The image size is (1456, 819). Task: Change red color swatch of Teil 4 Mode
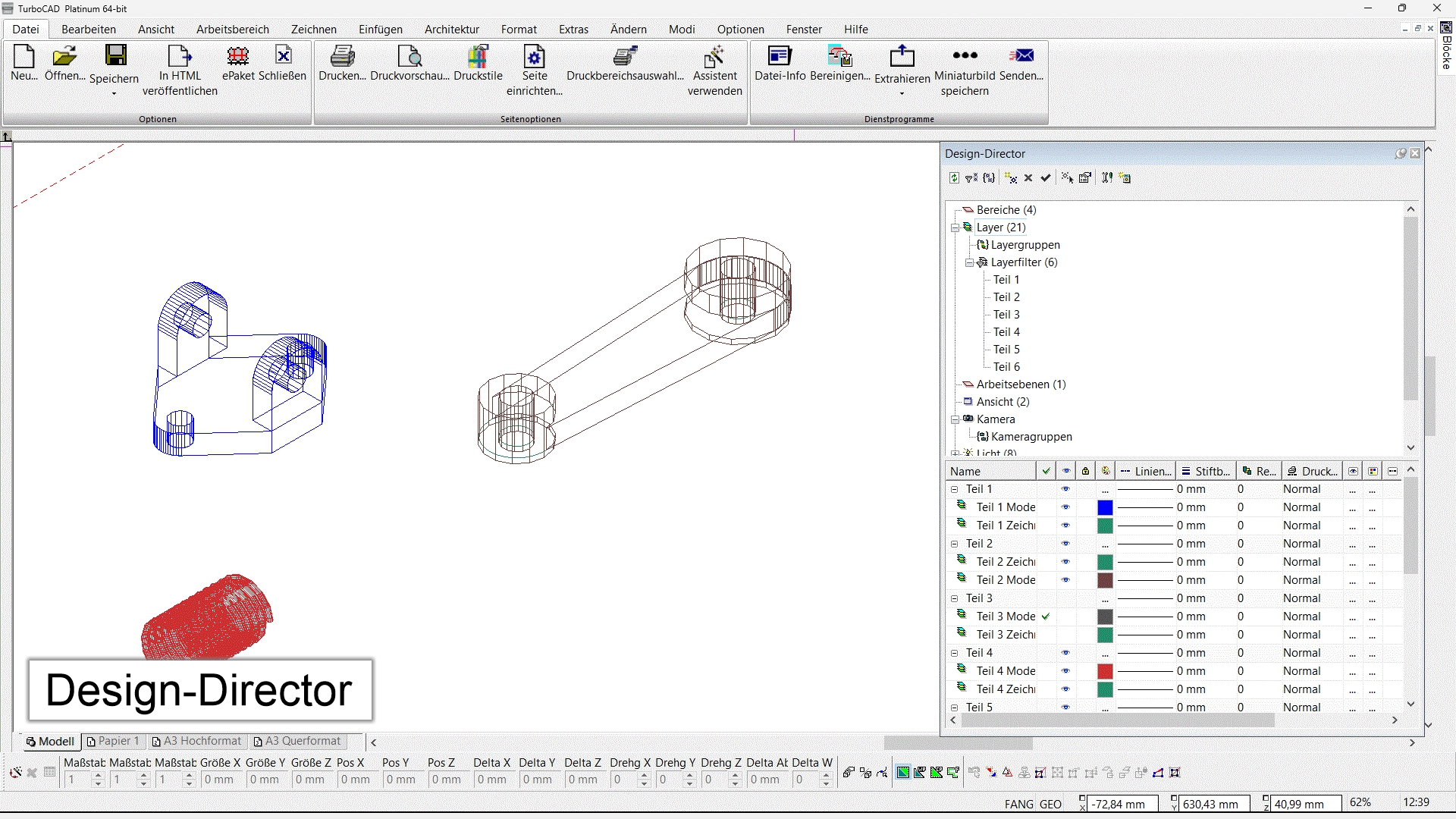[1105, 671]
